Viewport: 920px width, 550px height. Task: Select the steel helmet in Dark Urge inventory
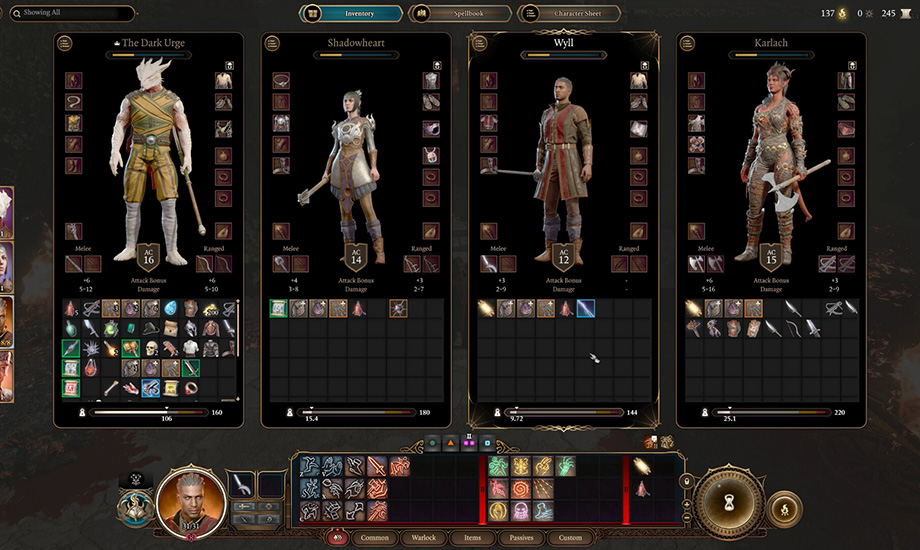191,329
